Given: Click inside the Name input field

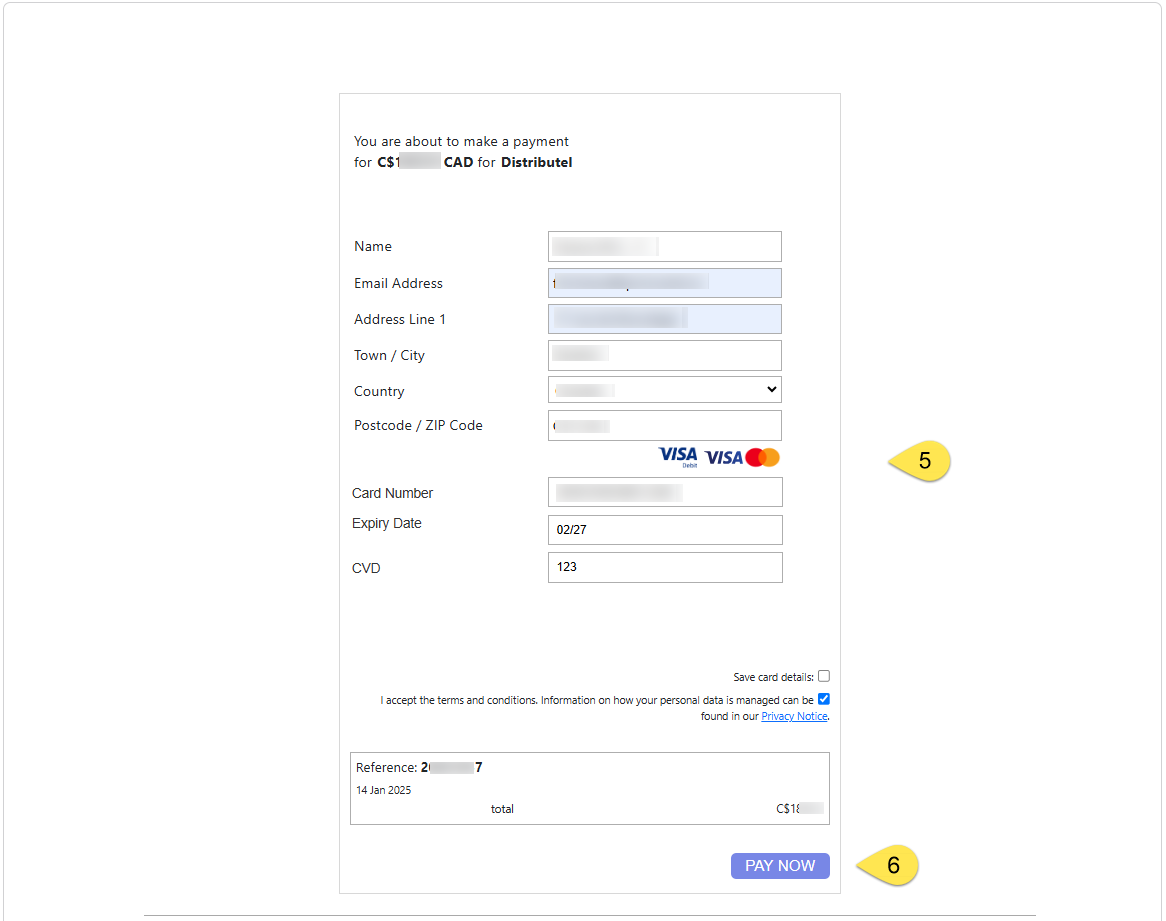Looking at the screenshot, I should (x=664, y=246).
